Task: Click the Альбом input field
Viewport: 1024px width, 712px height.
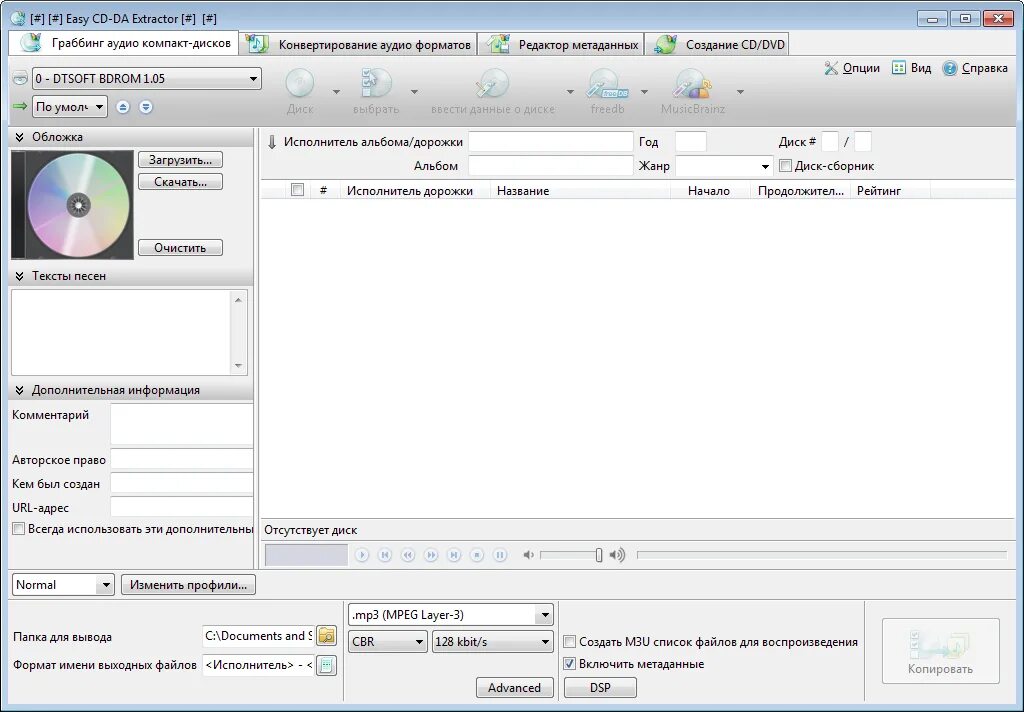Action: click(x=551, y=166)
